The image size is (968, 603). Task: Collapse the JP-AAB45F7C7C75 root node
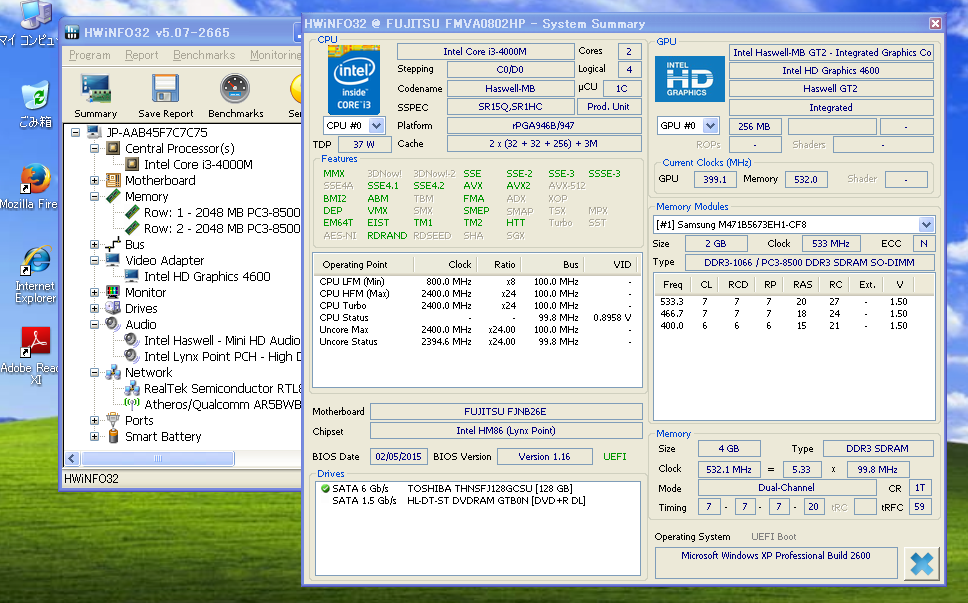[x=75, y=132]
